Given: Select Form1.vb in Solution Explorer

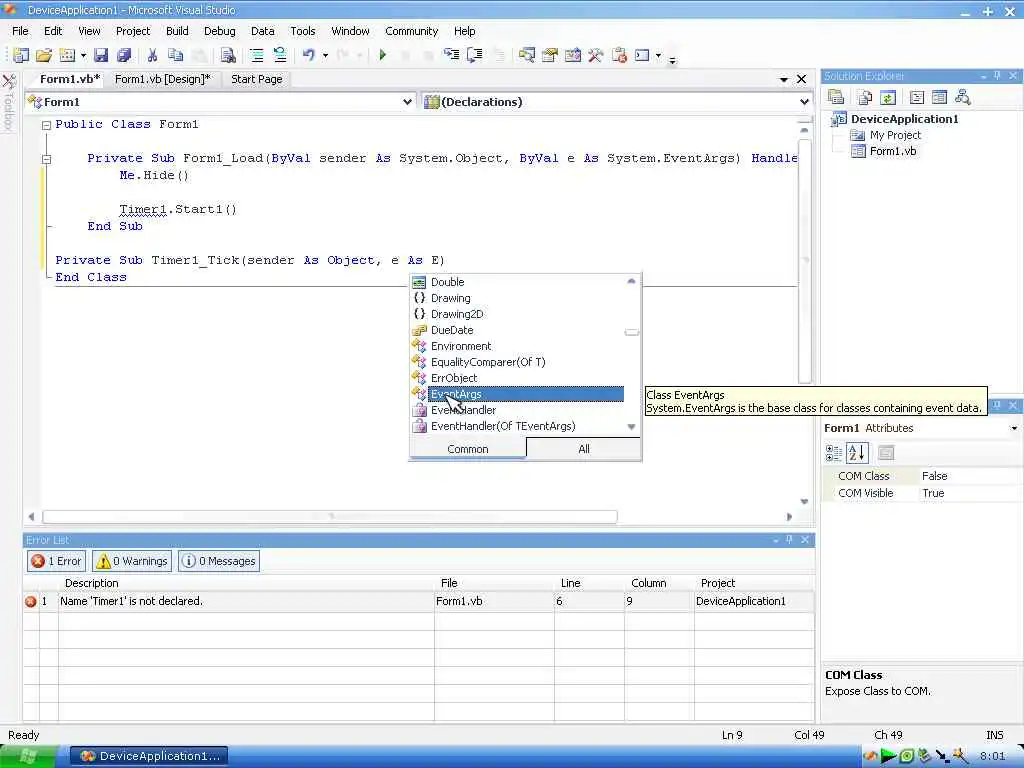Looking at the screenshot, I should (892, 151).
